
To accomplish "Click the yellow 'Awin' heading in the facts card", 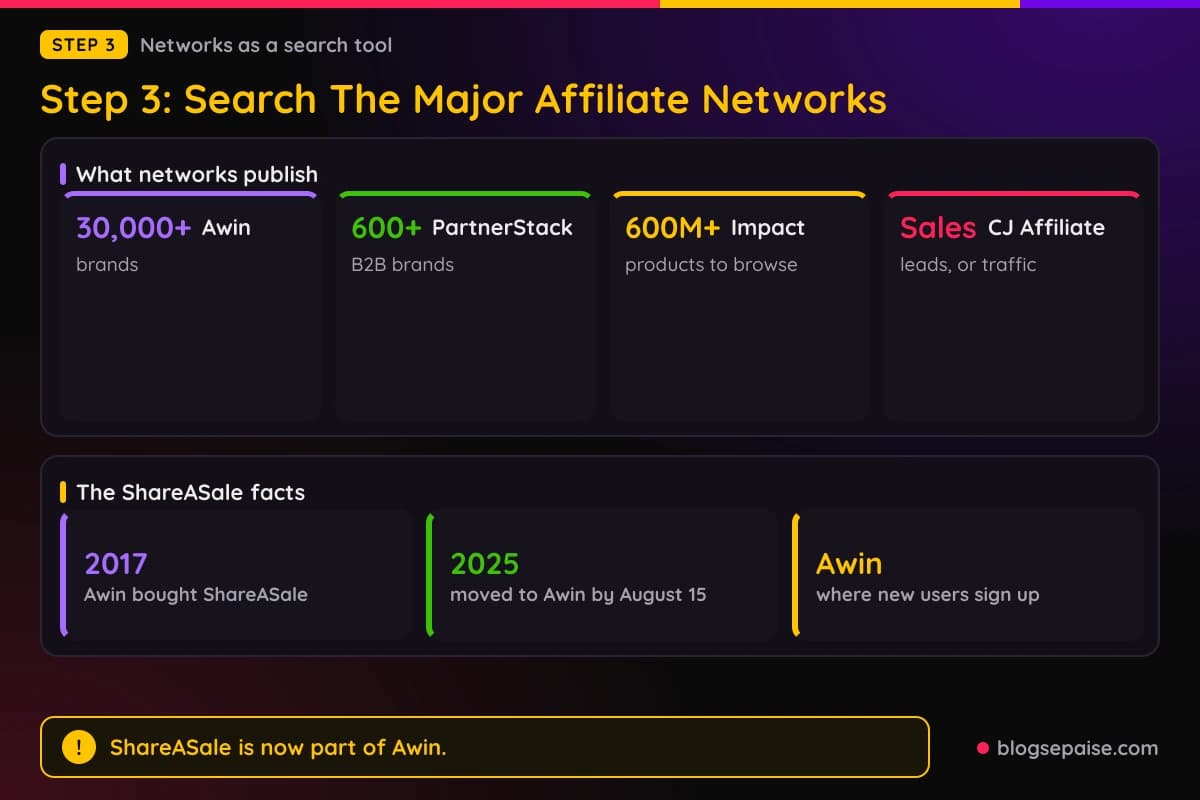I will (849, 564).
